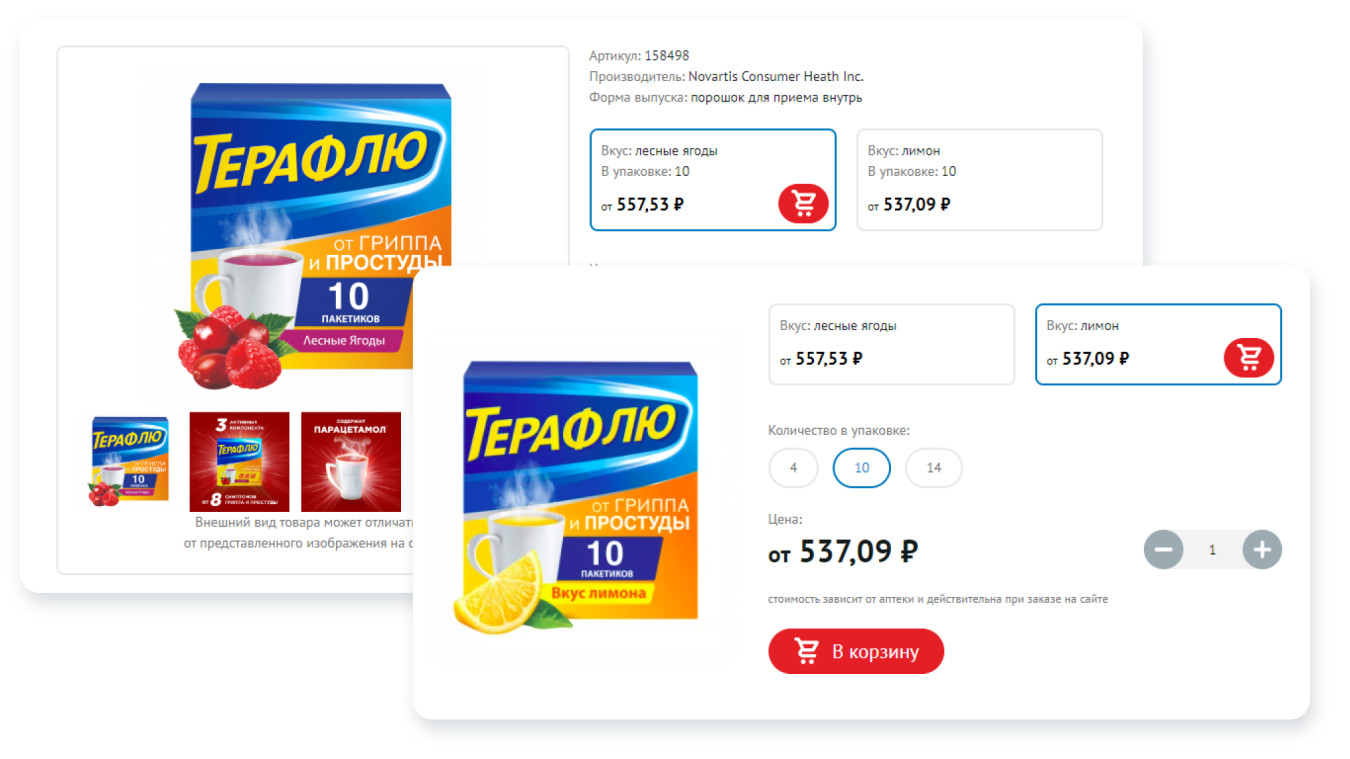Click the Novartis Consumer Heath Inc. manufacturer name
The image size is (1350, 759).
[776, 76]
